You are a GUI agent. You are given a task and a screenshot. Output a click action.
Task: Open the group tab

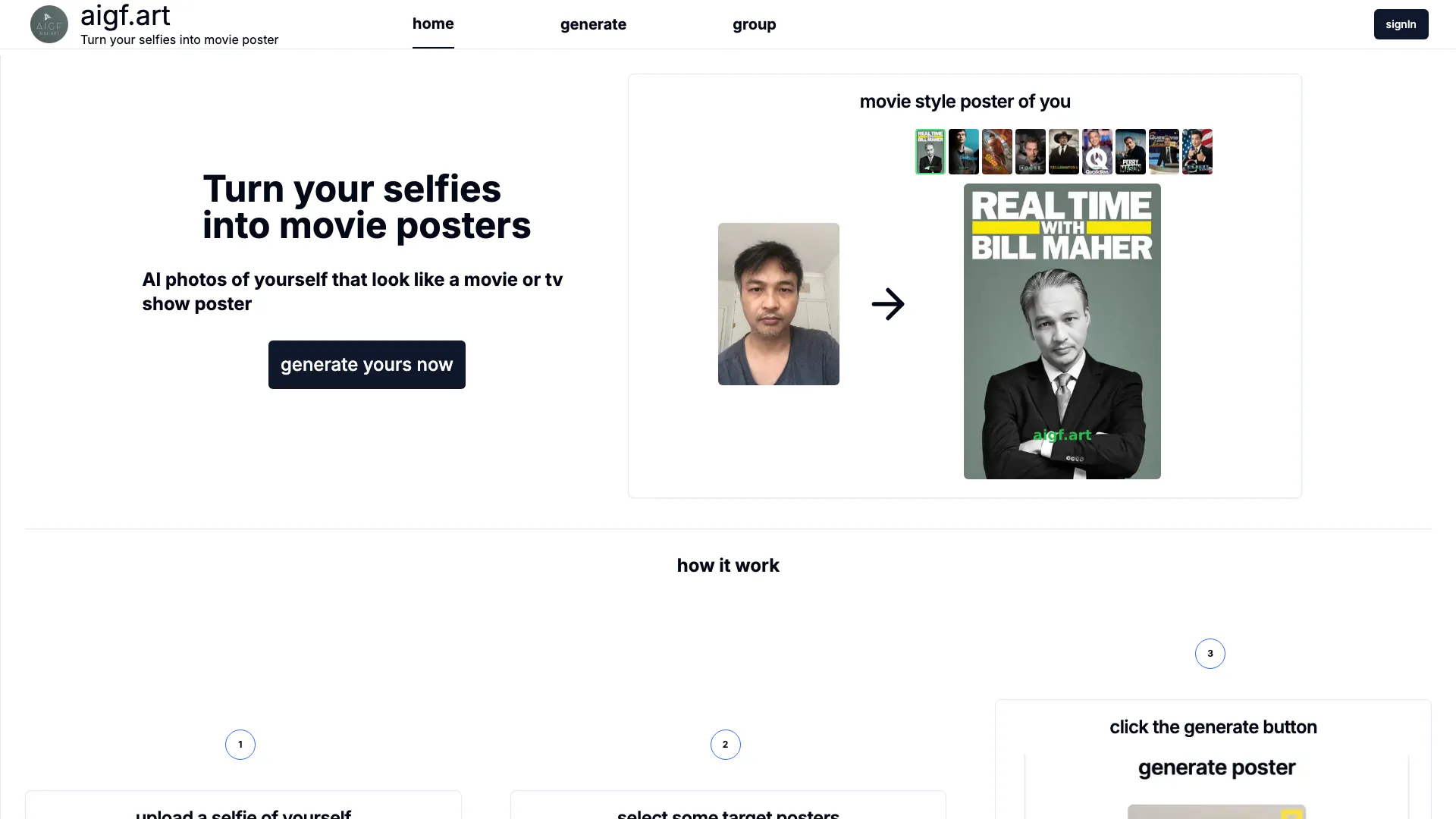click(x=755, y=24)
